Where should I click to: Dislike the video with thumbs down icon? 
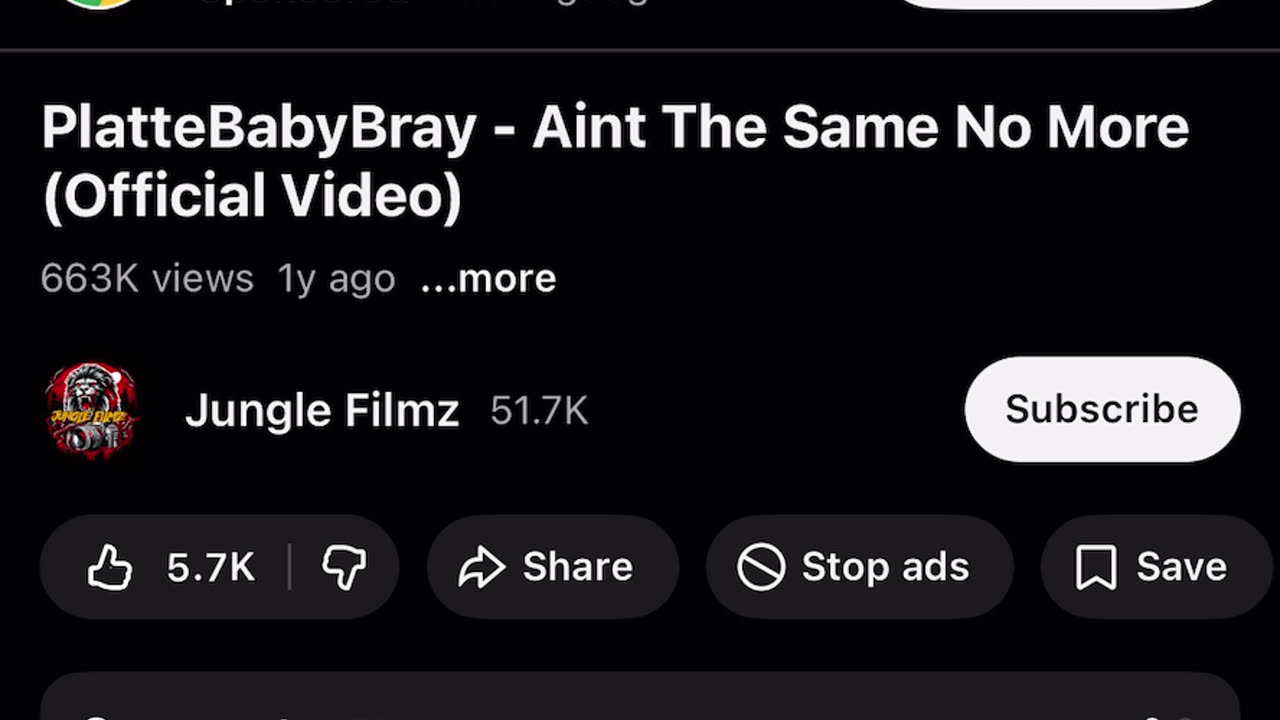pyautogui.click(x=344, y=567)
